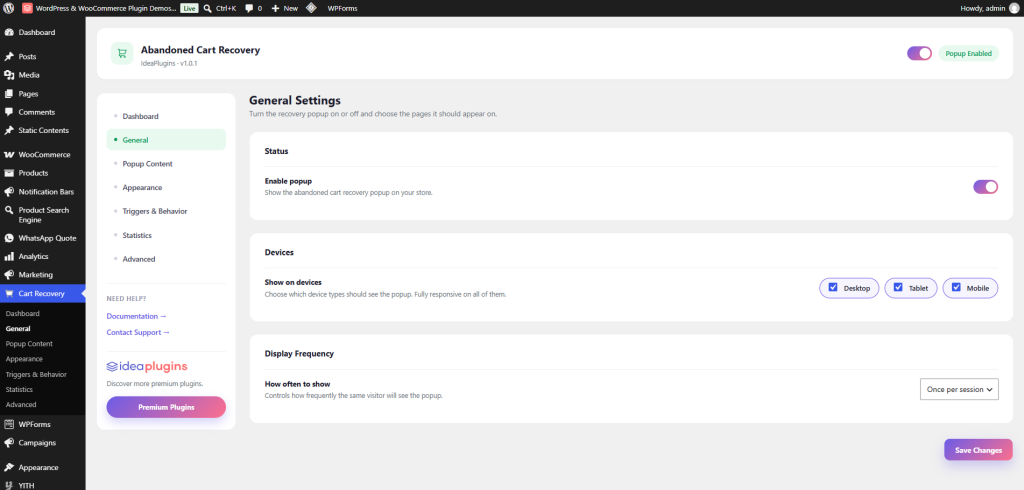Click the General Settings heading

tap(295, 101)
